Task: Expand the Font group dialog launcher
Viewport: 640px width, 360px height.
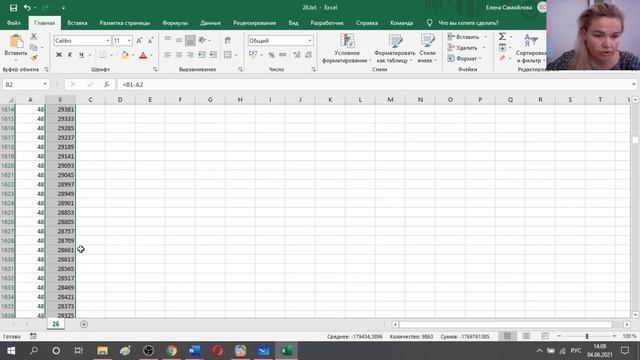Action: pyautogui.click(x=155, y=70)
